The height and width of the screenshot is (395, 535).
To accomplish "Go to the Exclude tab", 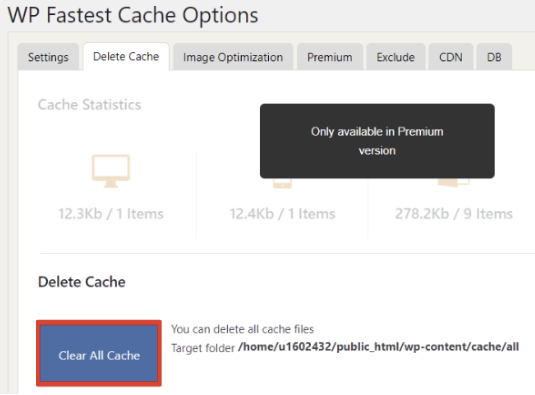I will [395, 57].
